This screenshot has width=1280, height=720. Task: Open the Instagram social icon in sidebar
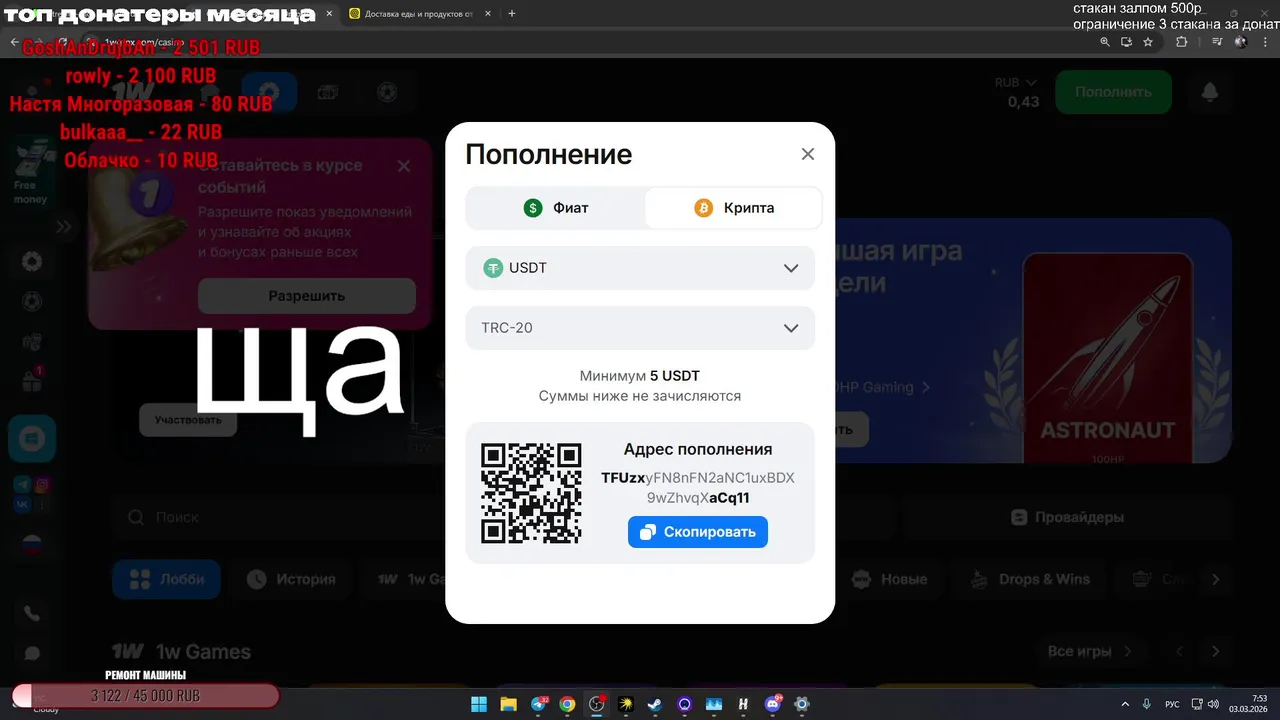coord(42,485)
